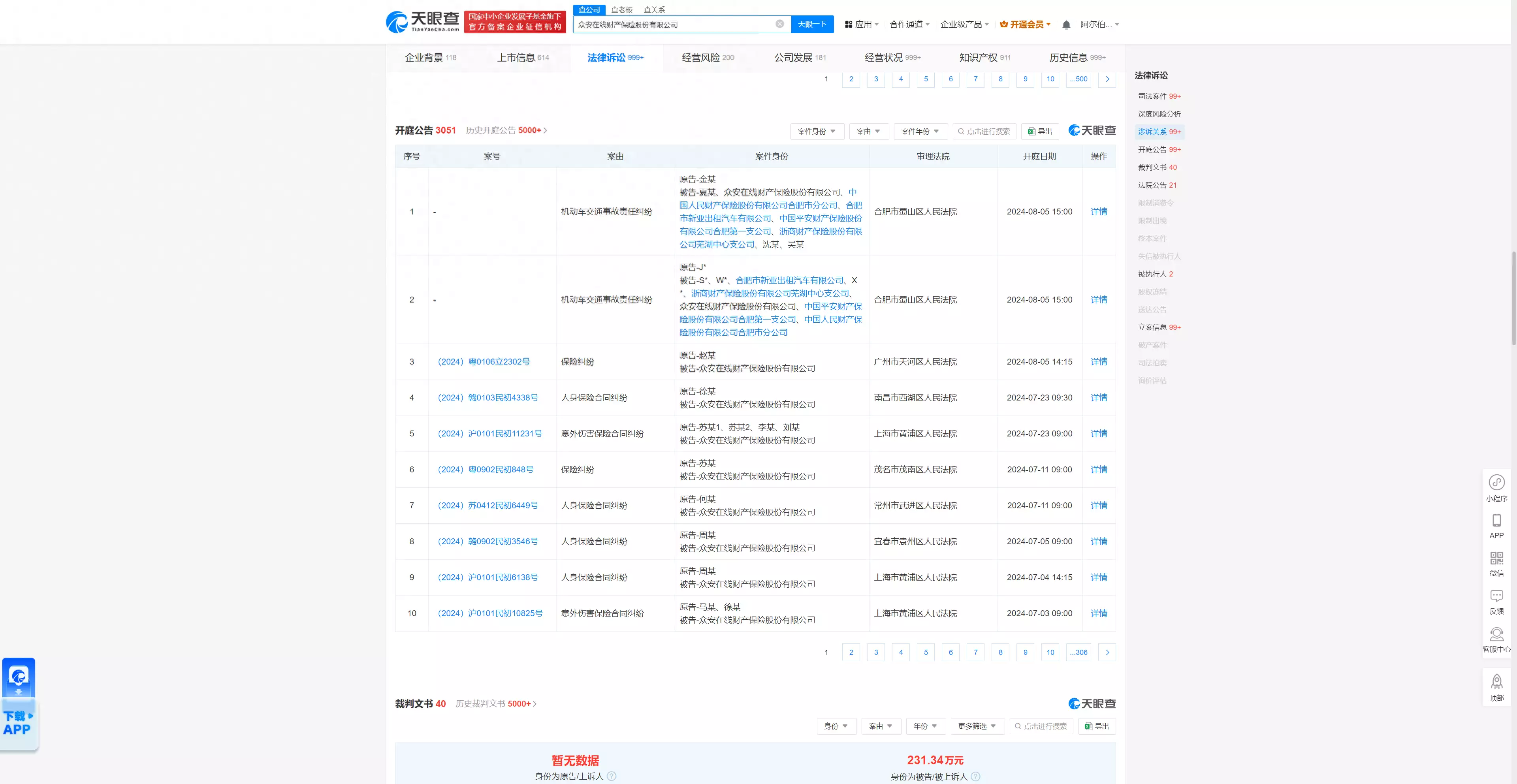Go to page 2 in 开庭公告 pagination
The height and width of the screenshot is (784, 1517).
click(851, 652)
